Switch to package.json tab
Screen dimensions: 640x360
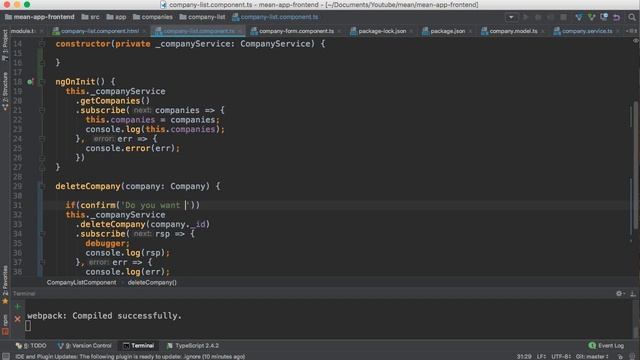447,31
